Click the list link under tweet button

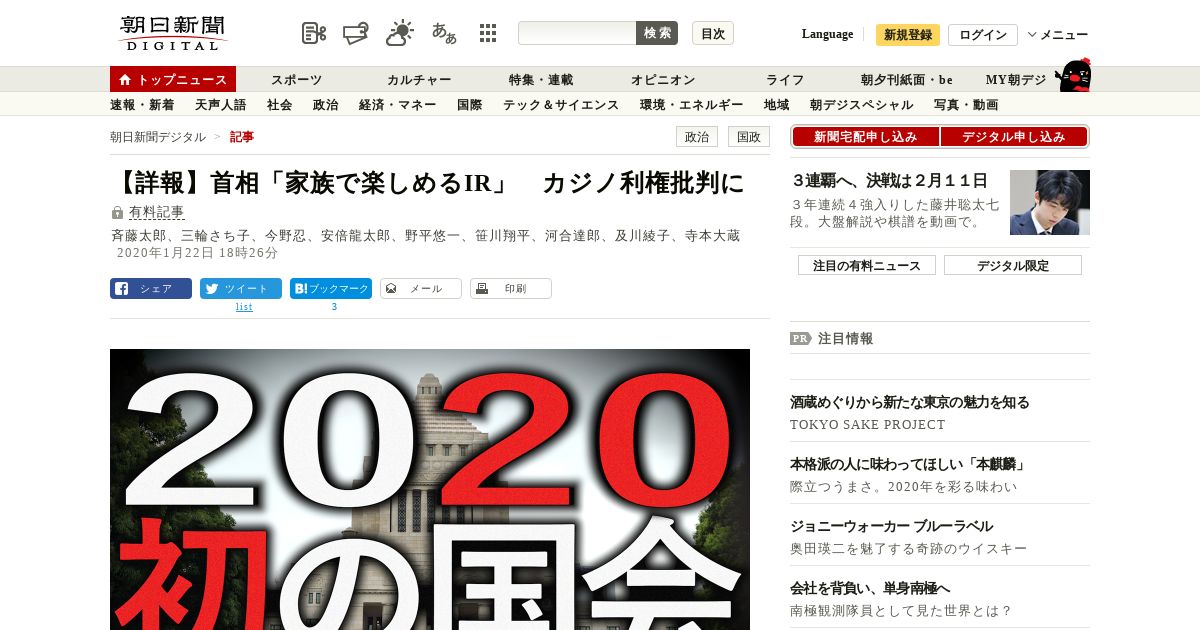[x=244, y=307]
